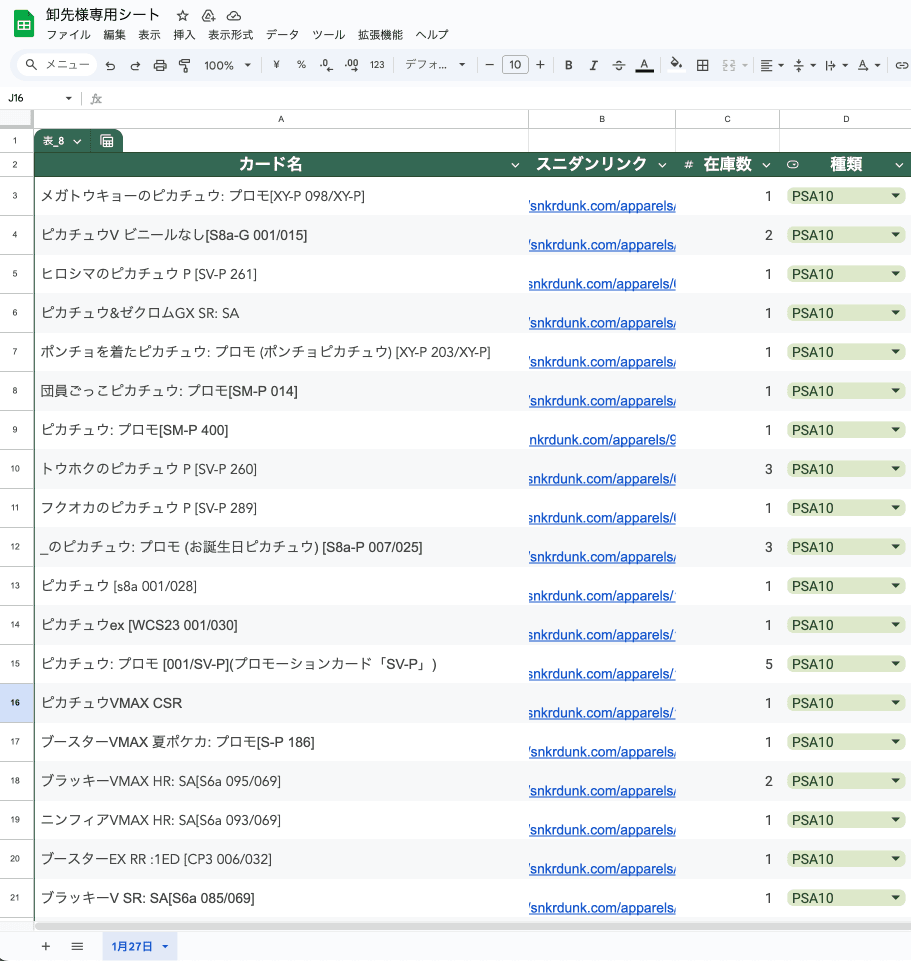Click the move to Drive folder icon

coord(208,16)
